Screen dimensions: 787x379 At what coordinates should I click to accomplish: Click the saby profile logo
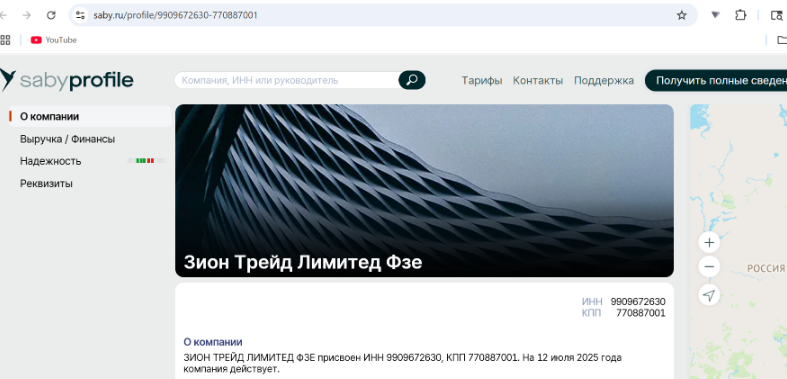67,80
